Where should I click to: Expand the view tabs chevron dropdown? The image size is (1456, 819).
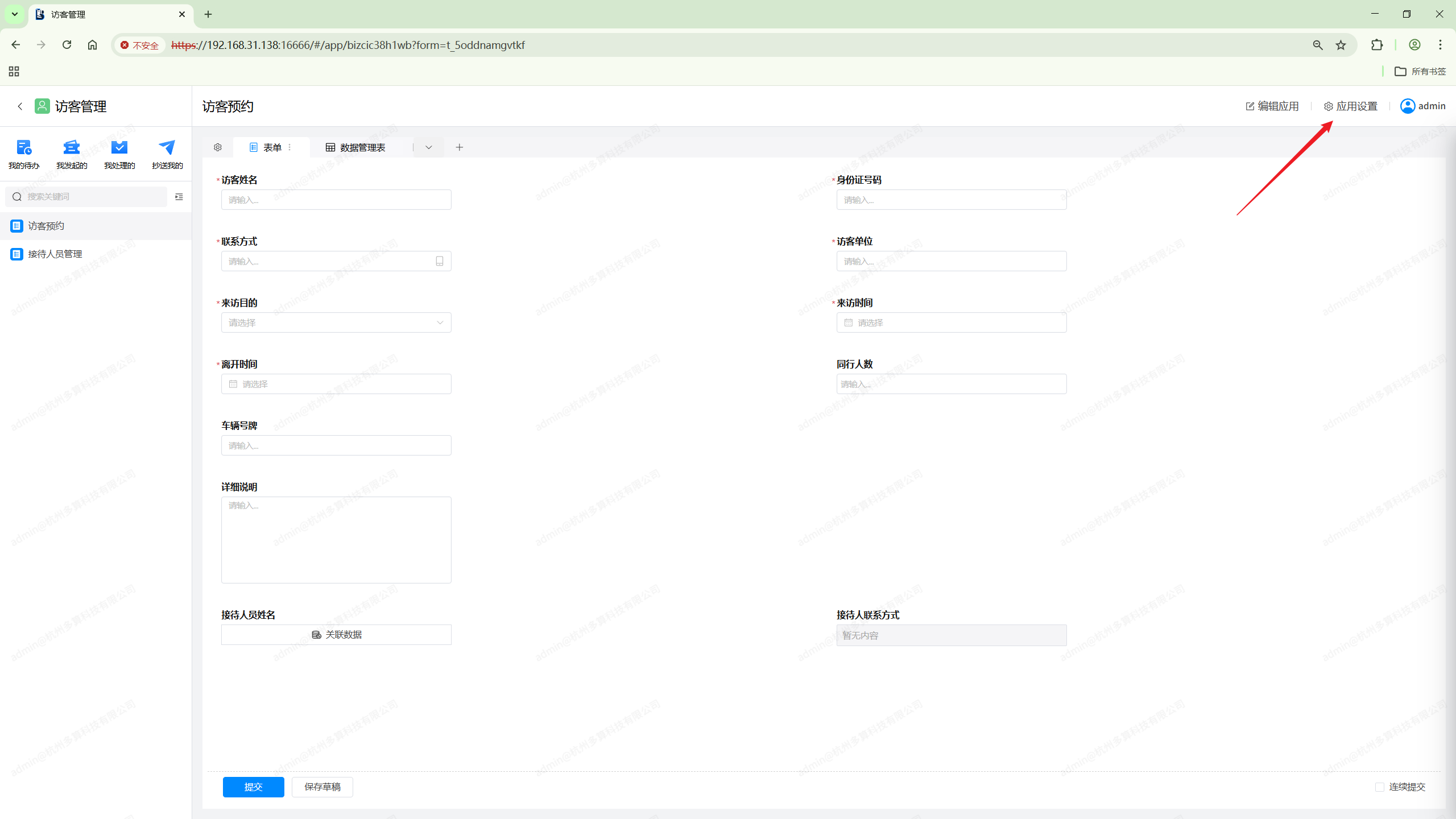429,147
